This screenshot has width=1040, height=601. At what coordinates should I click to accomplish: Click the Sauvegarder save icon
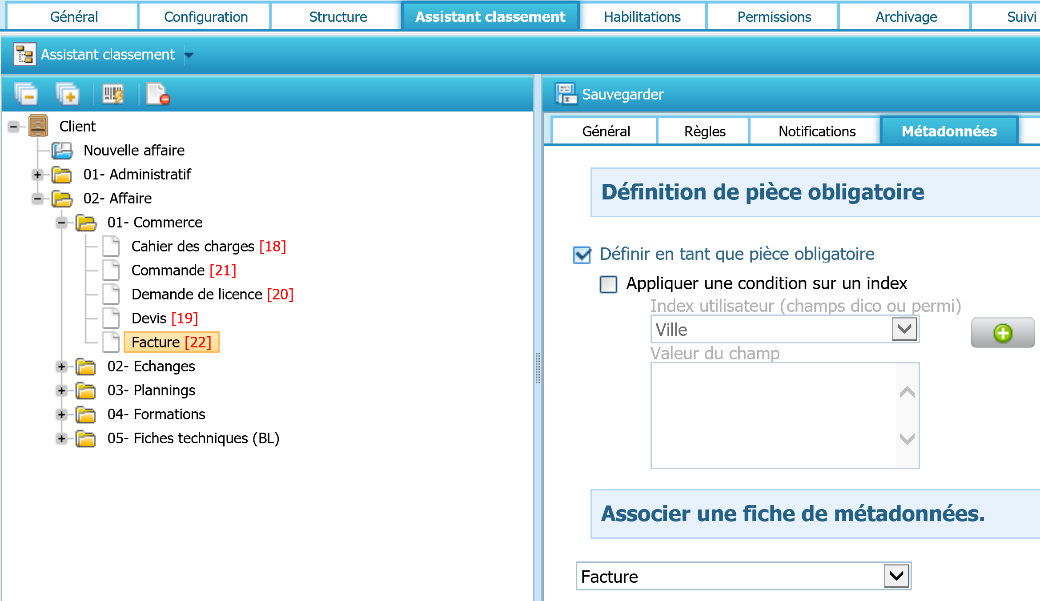(x=566, y=94)
